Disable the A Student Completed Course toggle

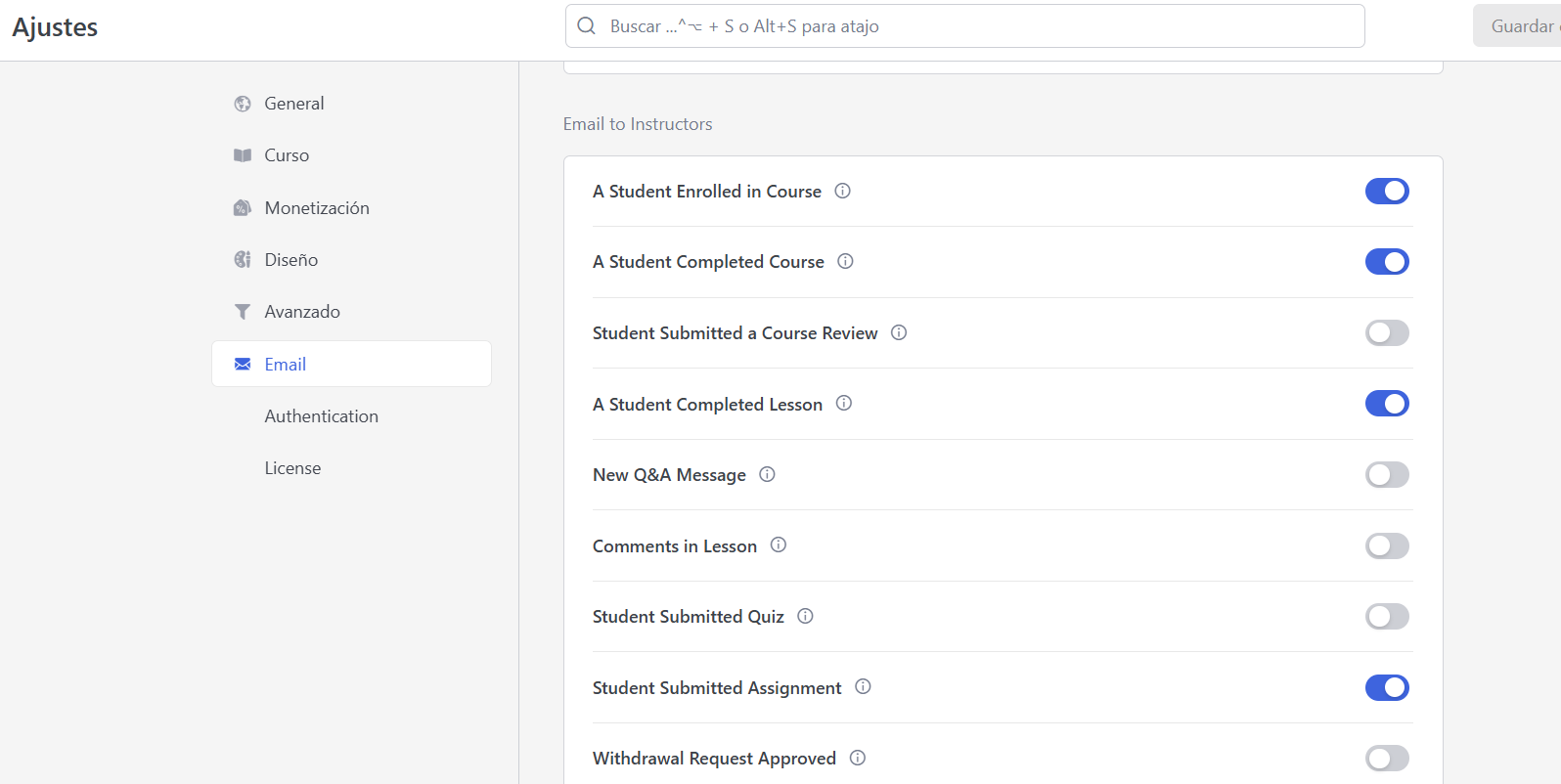pyautogui.click(x=1386, y=262)
